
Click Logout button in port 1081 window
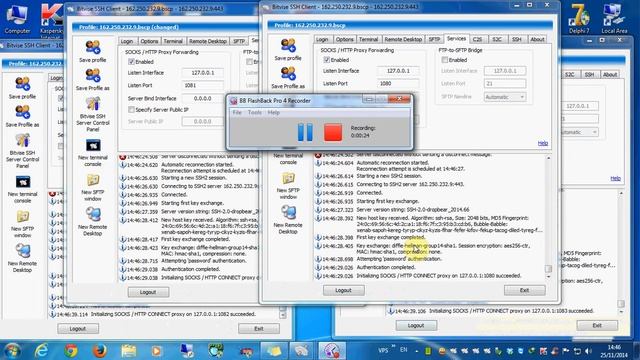(x=148, y=292)
